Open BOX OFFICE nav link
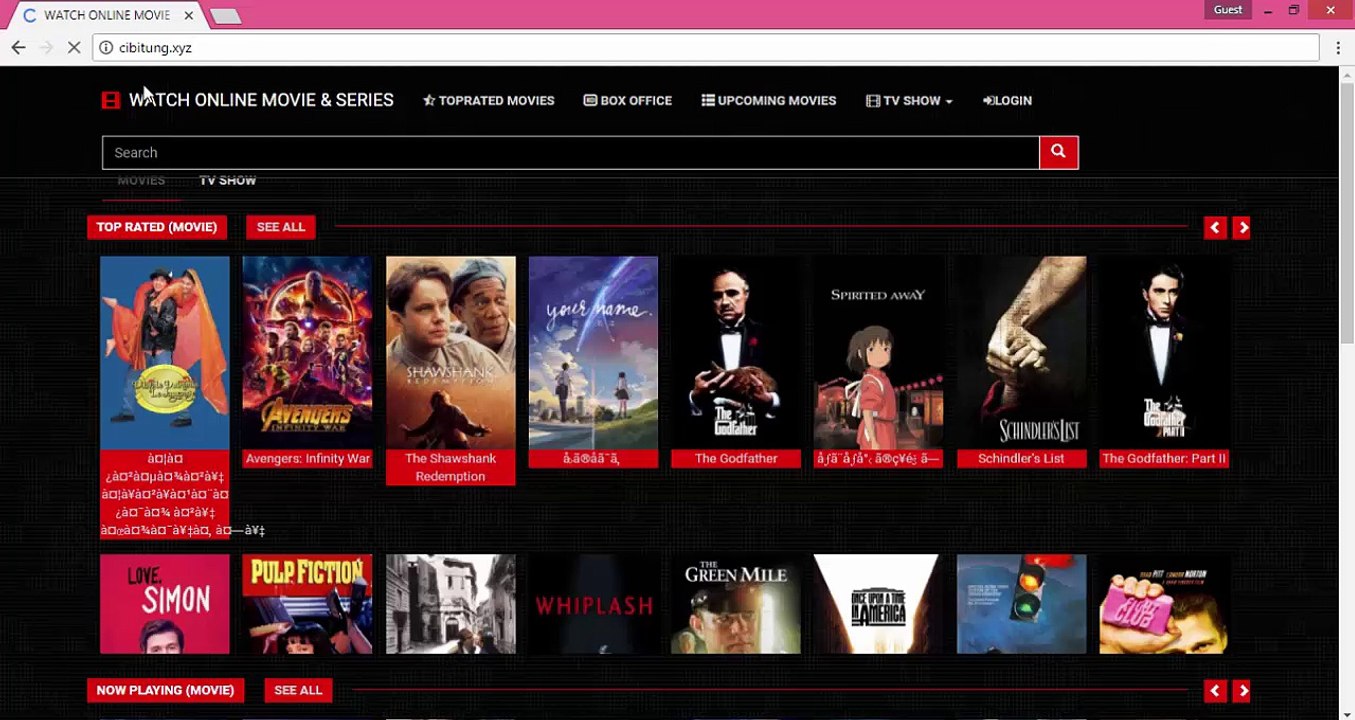1355x720 pixels. click(x=628, y=100)
